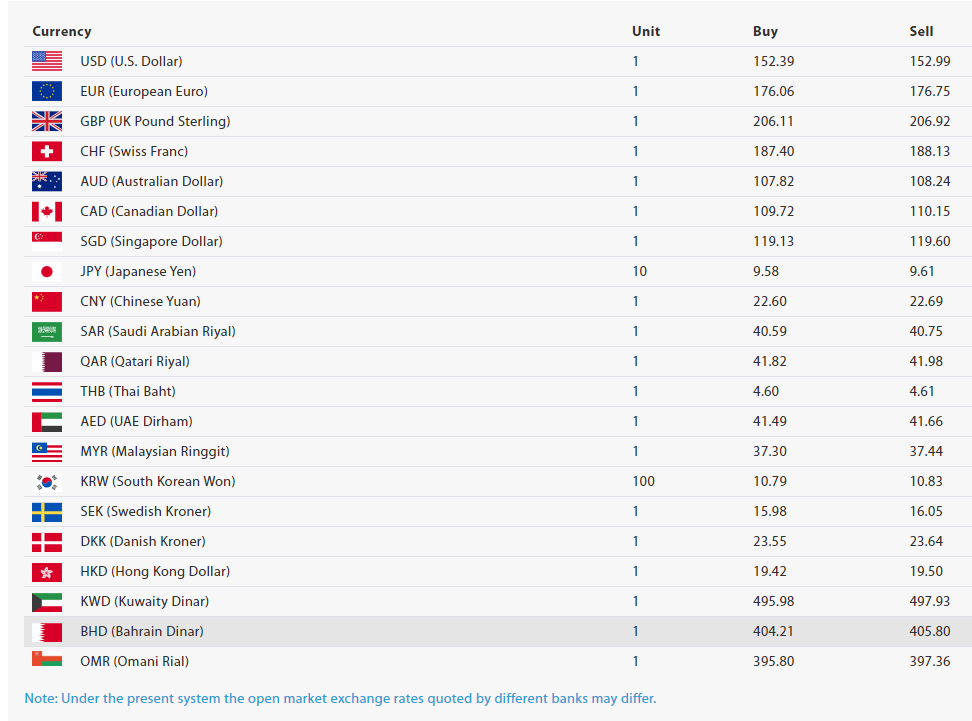Image resolution: width=972 pixels, height=721 pixels.
Task: Click the Unit column header
Action: click(x=646, y=32)
